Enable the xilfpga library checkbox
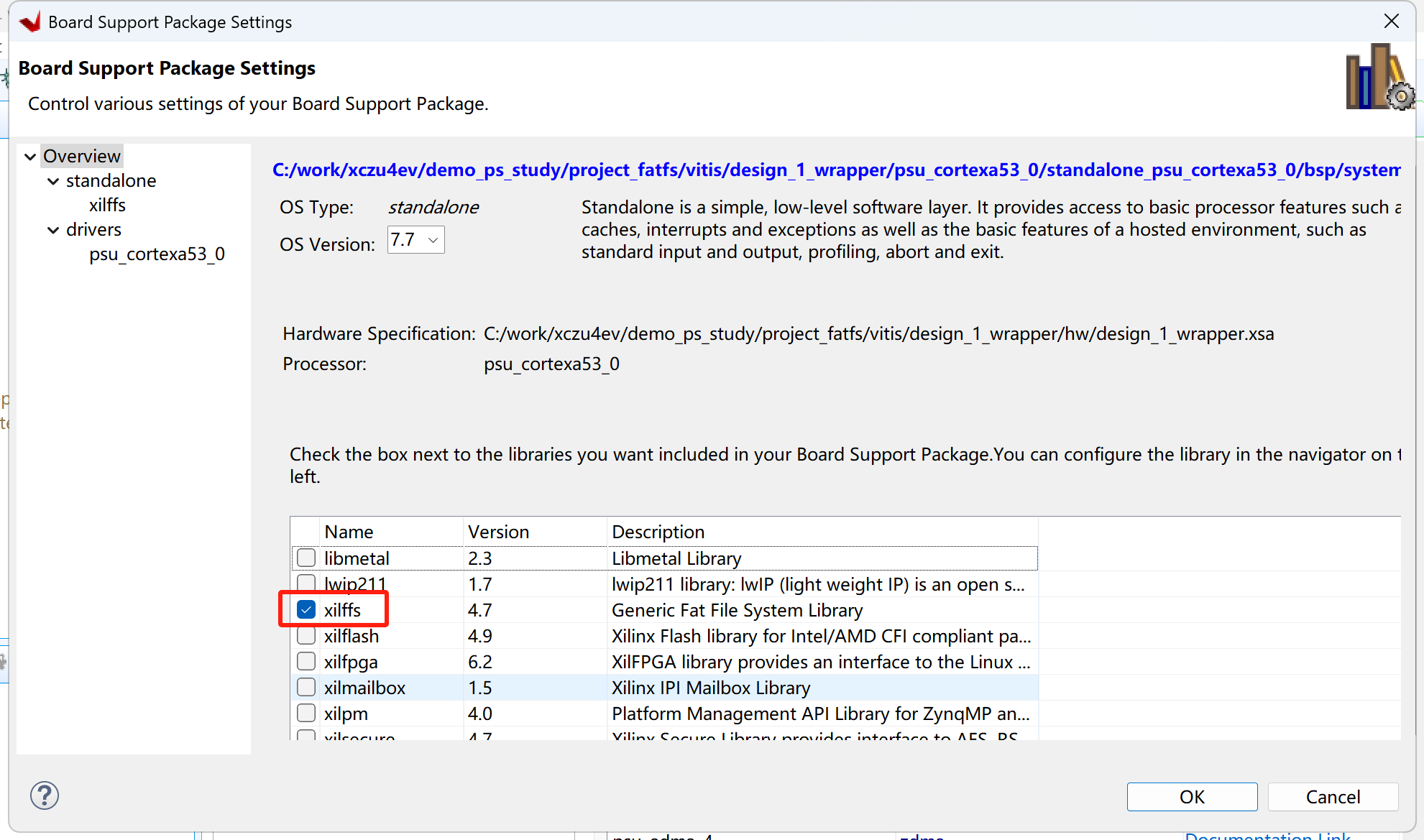Image resolution: width=1424 pixels, height=840 pixels. [x=306, y=662]
